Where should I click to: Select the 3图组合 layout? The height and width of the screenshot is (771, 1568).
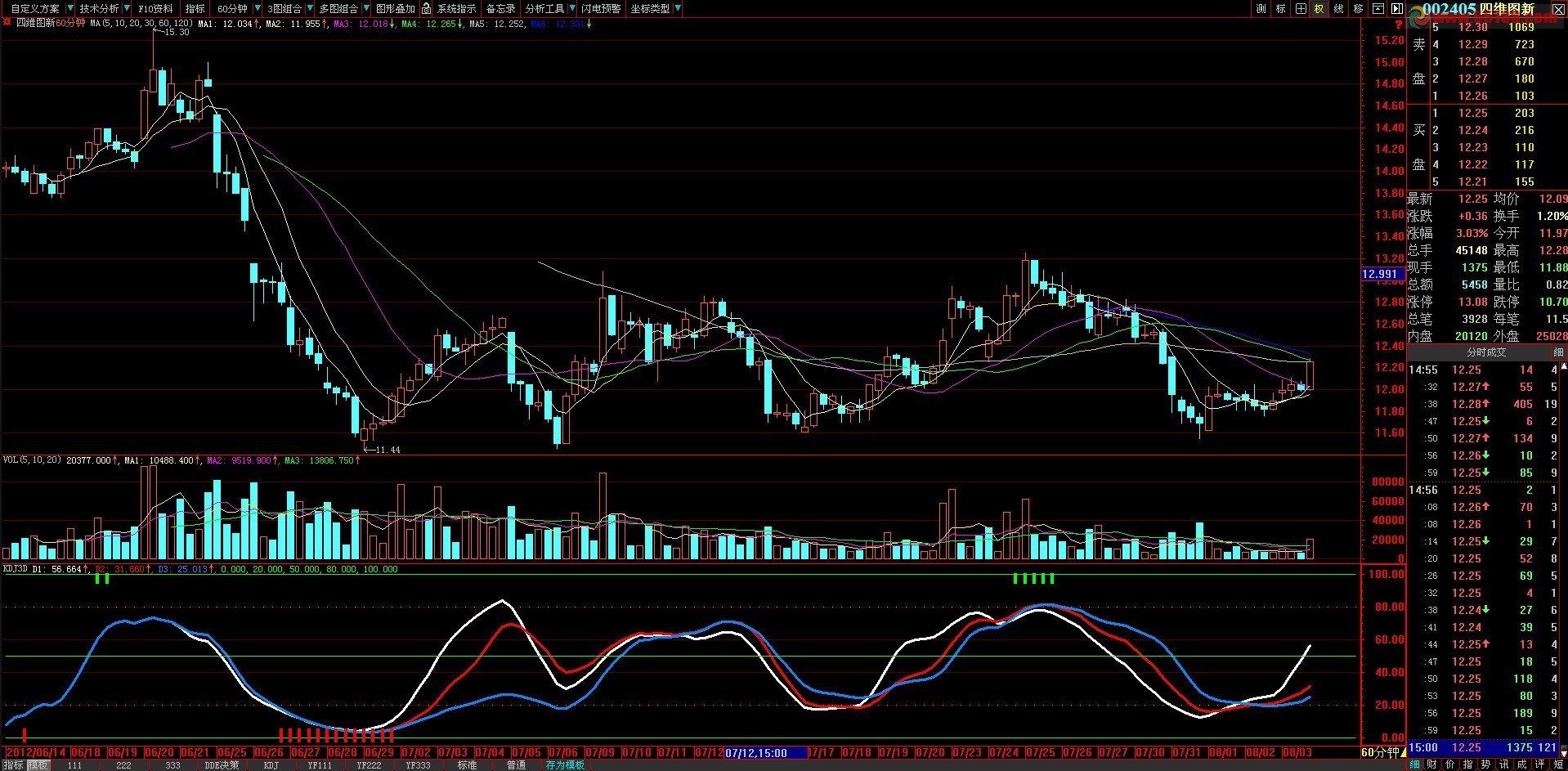tap(284, 8)
